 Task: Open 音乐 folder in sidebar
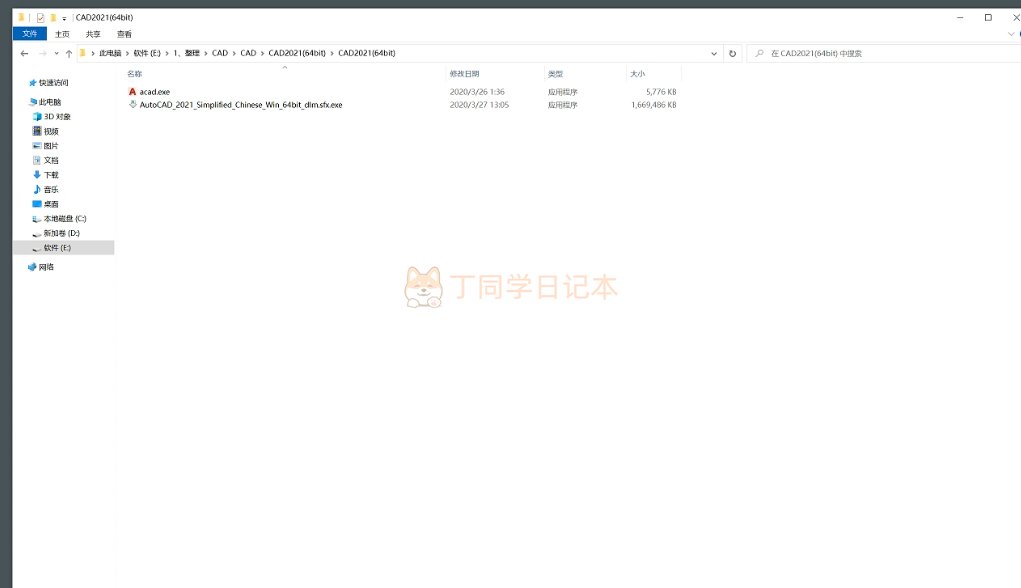51,189
